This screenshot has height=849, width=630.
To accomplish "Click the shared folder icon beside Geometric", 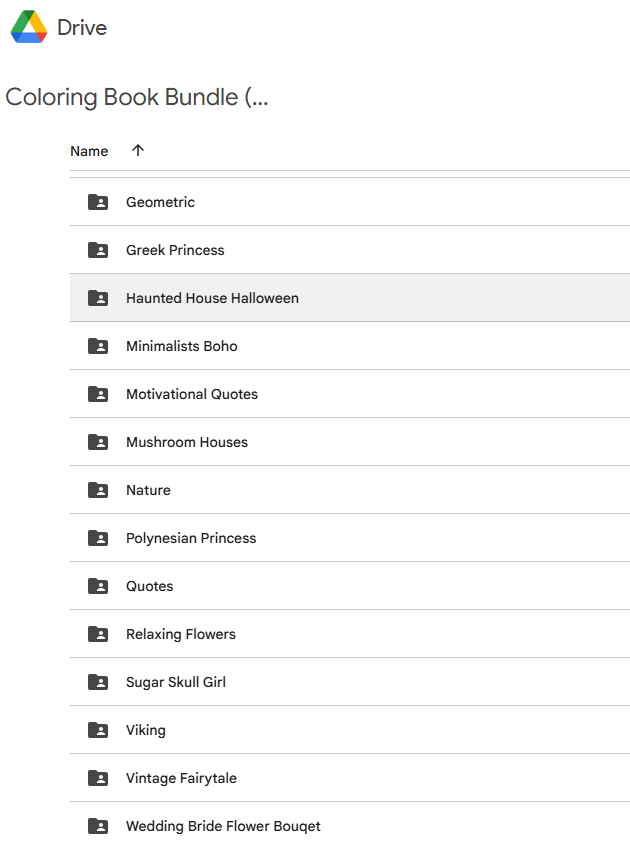I will point(98,202).
